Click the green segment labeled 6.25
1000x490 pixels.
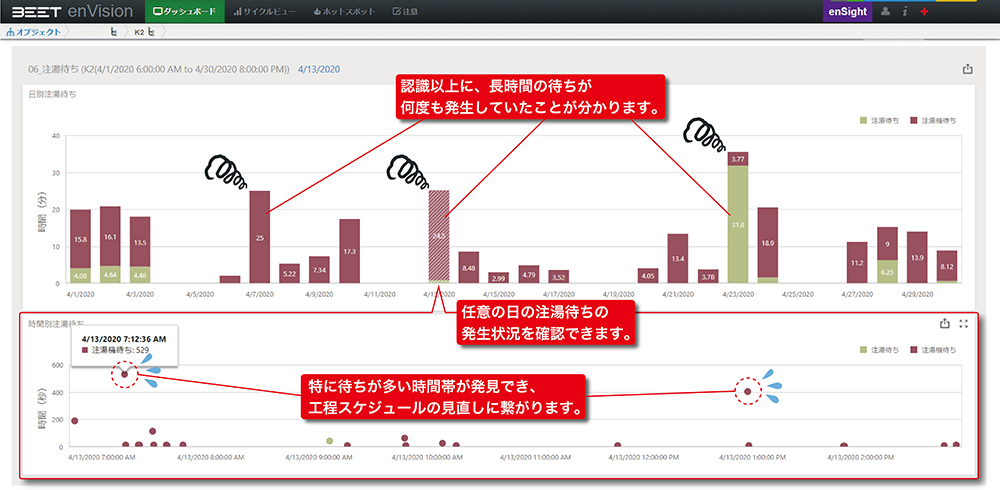click(x=887, y=272)
